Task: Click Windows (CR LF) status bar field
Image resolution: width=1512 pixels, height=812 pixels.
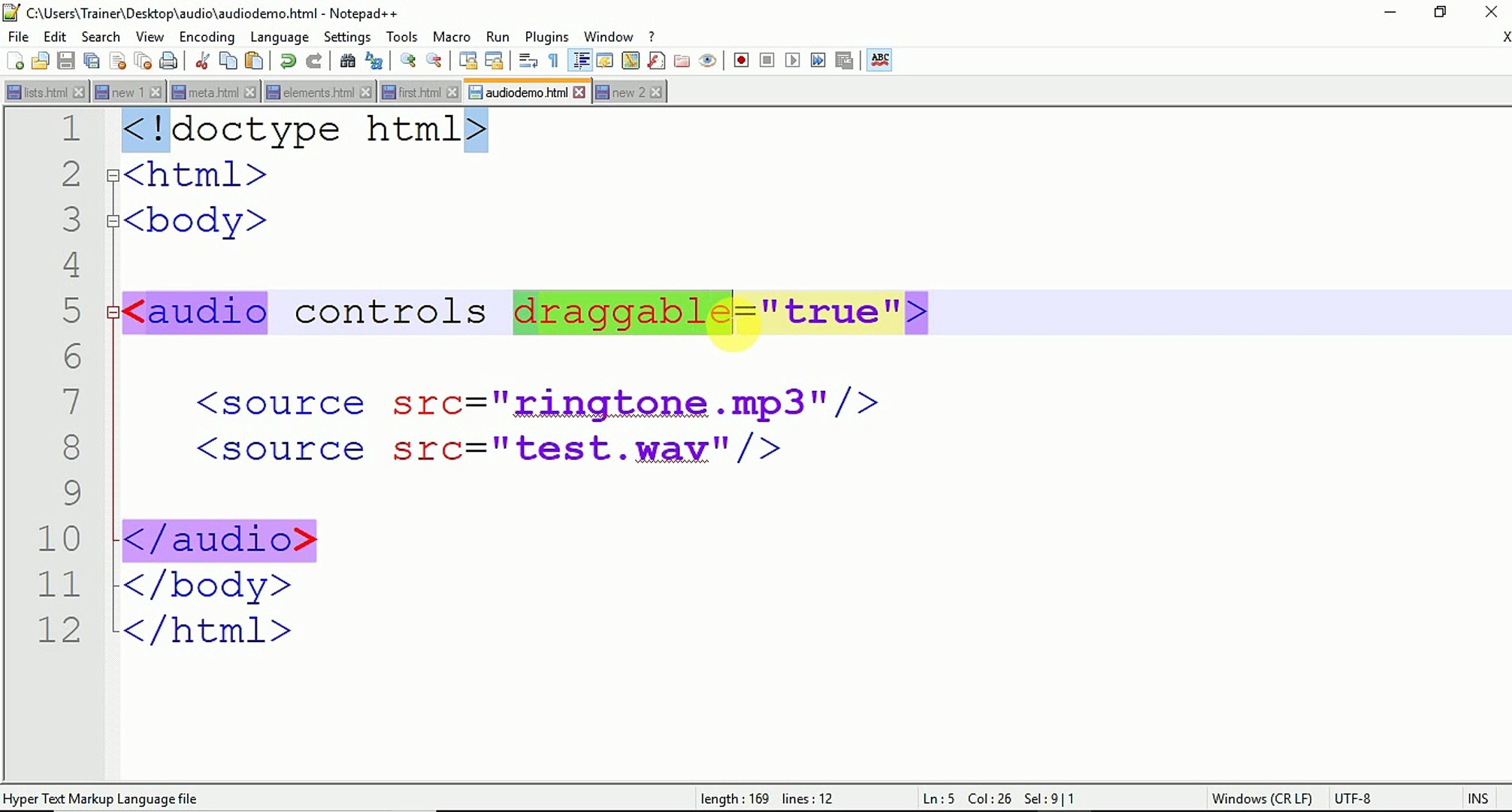Action: [1262, 798]
